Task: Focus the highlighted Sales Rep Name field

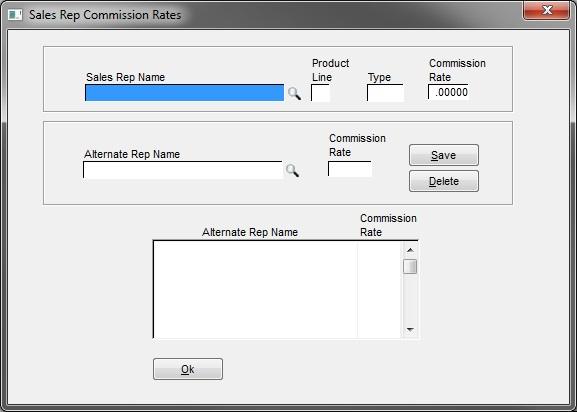Action: click(x=184, y=93)
